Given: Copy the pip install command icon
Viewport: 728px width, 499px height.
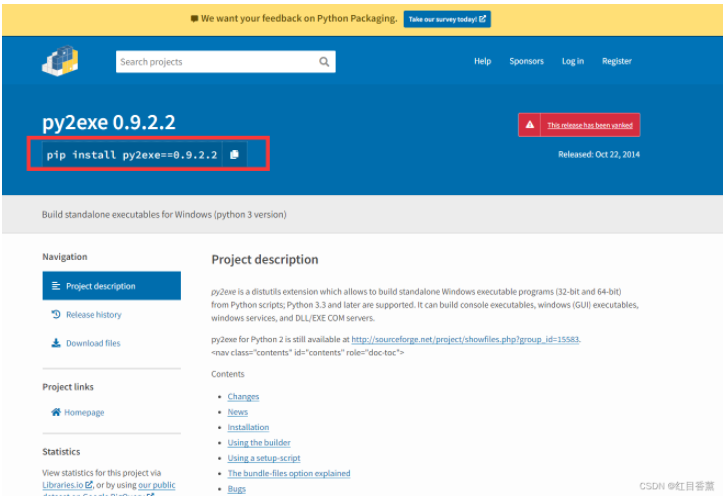Looking at the screenshot, I should (x=234, y=155).
